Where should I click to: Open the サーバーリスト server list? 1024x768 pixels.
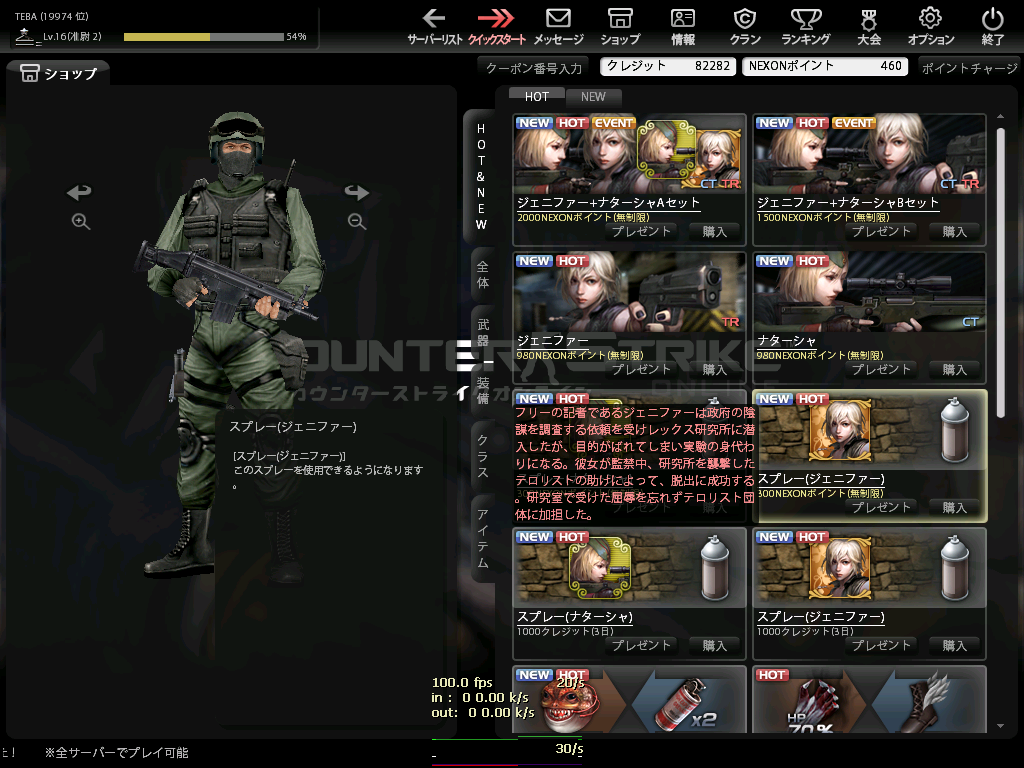click(434, 26)
